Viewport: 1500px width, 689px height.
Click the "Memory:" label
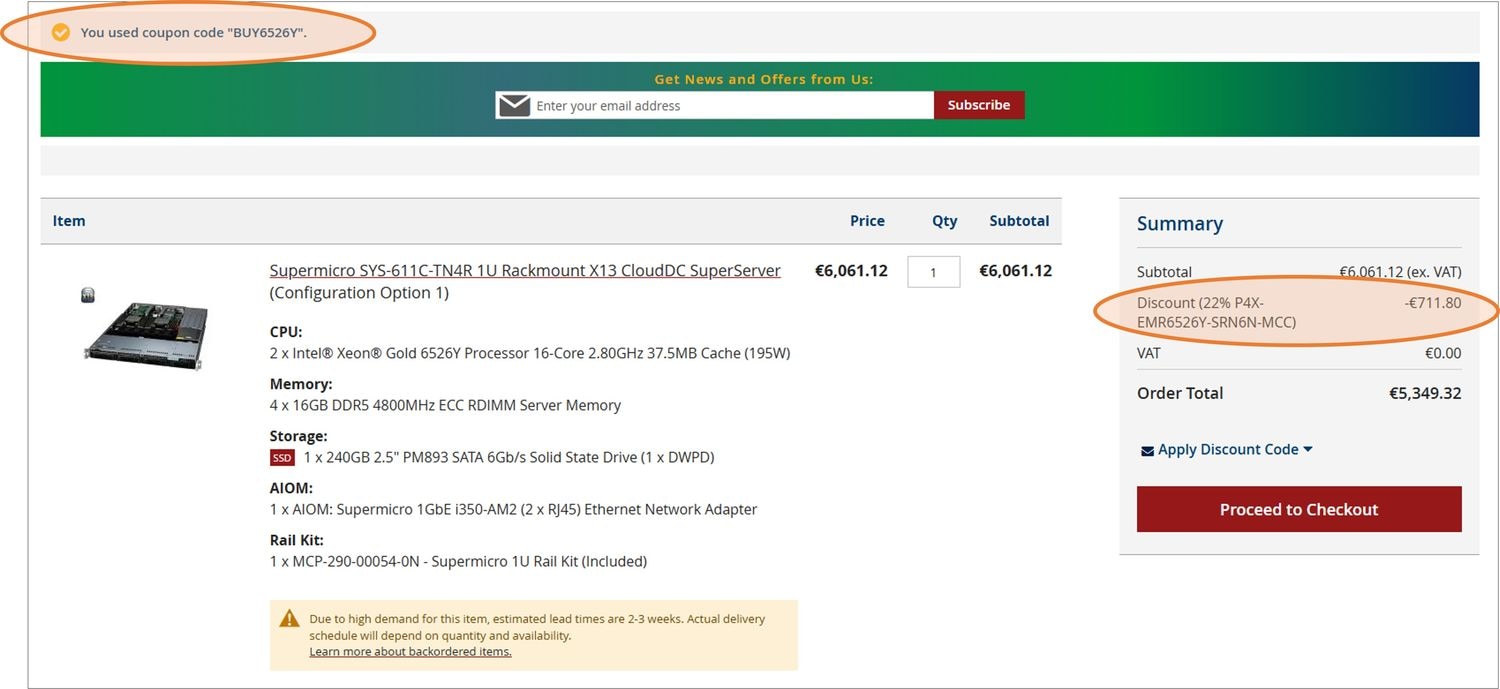(301, 384)
